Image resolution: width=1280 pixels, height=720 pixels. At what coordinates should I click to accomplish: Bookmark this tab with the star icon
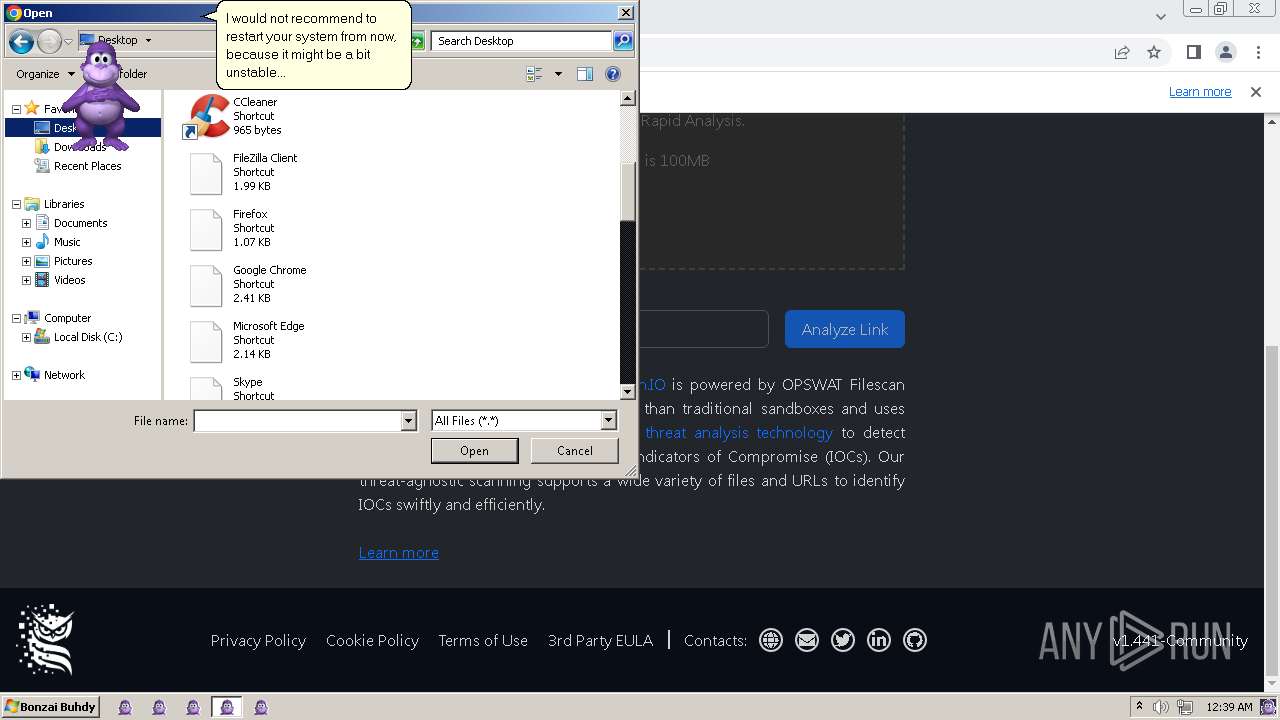click(x=1154, y=52)
